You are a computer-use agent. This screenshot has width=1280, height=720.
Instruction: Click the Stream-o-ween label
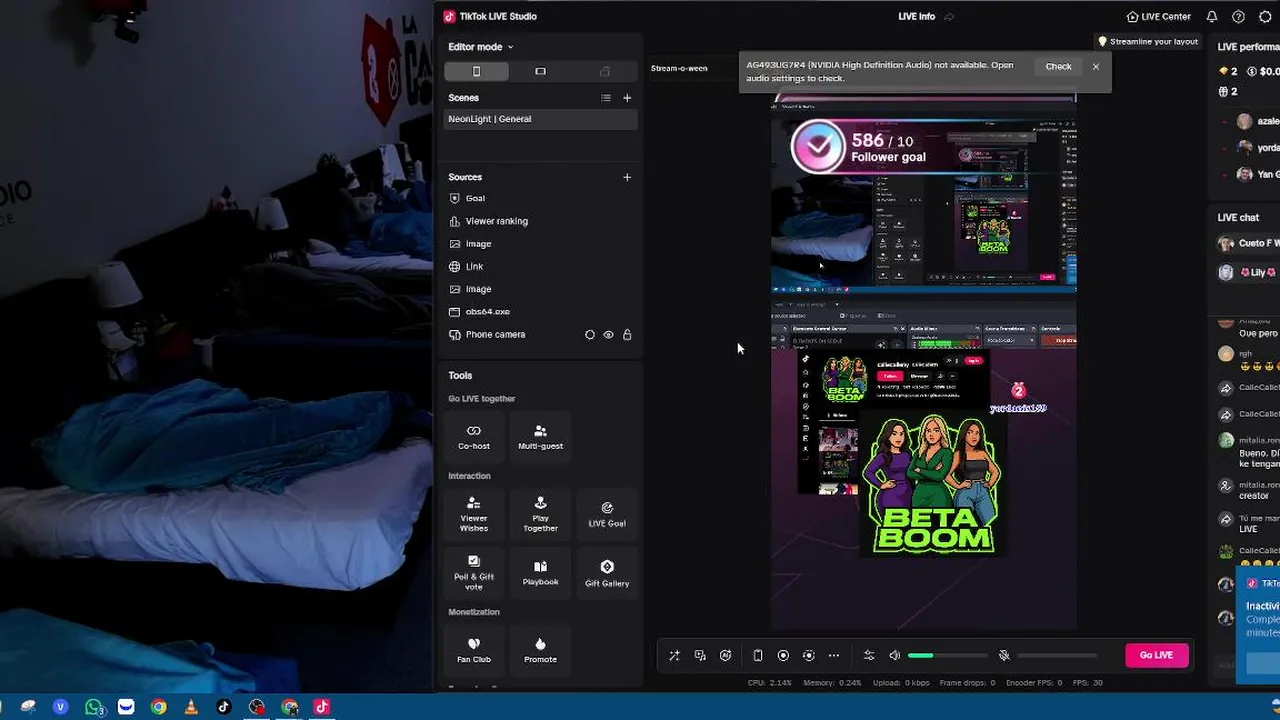pos(679,68)
